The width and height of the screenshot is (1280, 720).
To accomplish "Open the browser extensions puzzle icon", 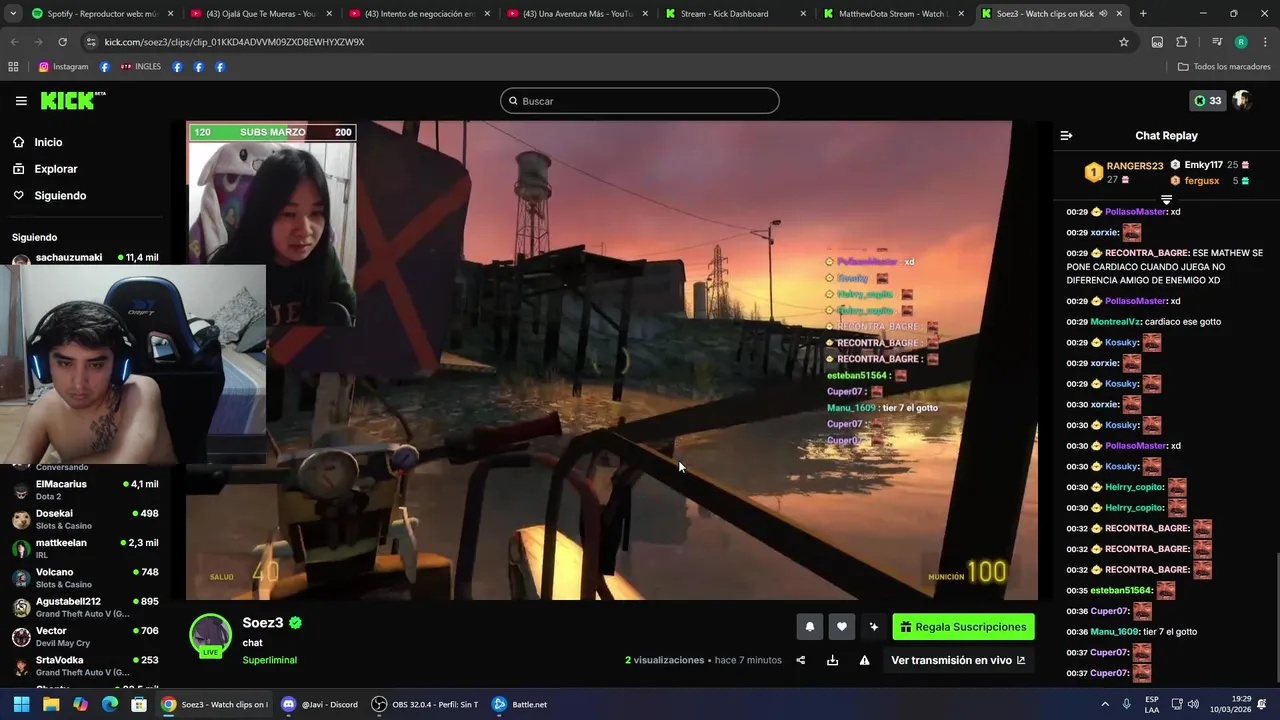I will coord(1181,42).
